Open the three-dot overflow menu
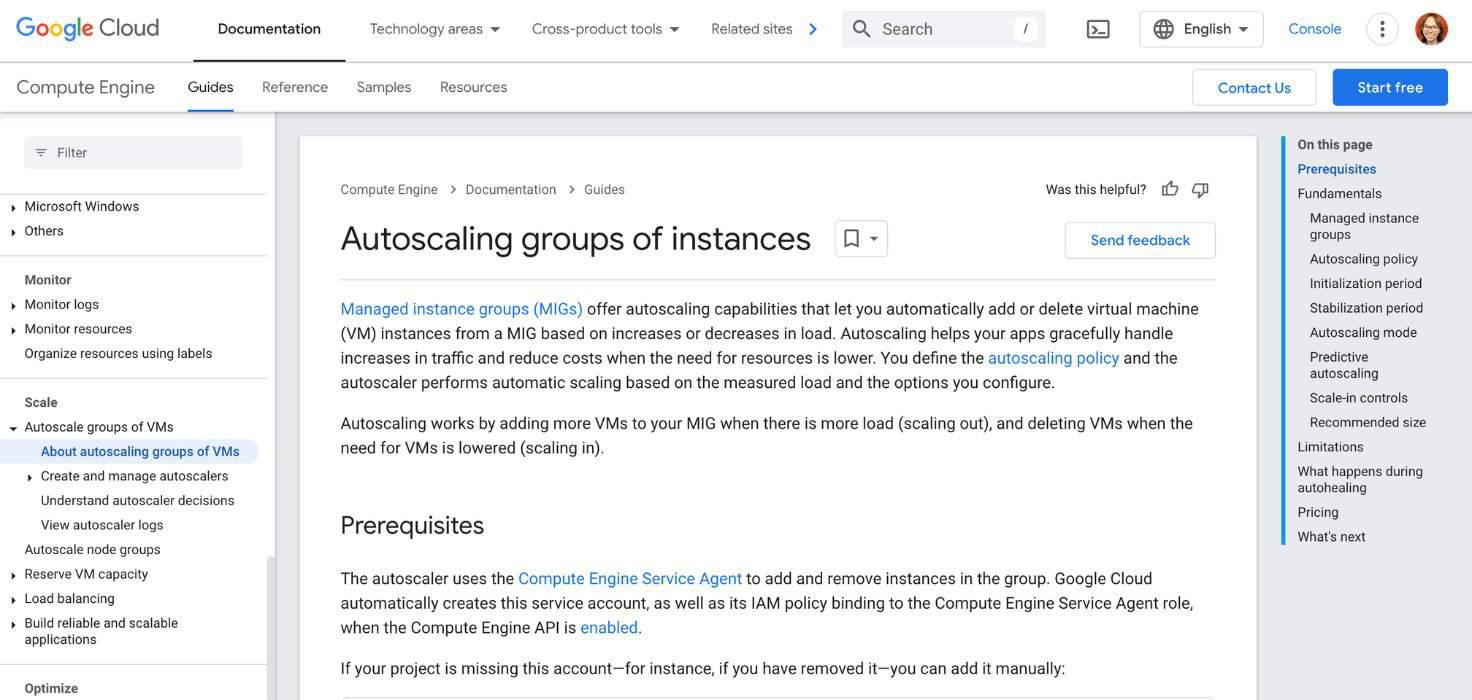 tap(1381, 28)
